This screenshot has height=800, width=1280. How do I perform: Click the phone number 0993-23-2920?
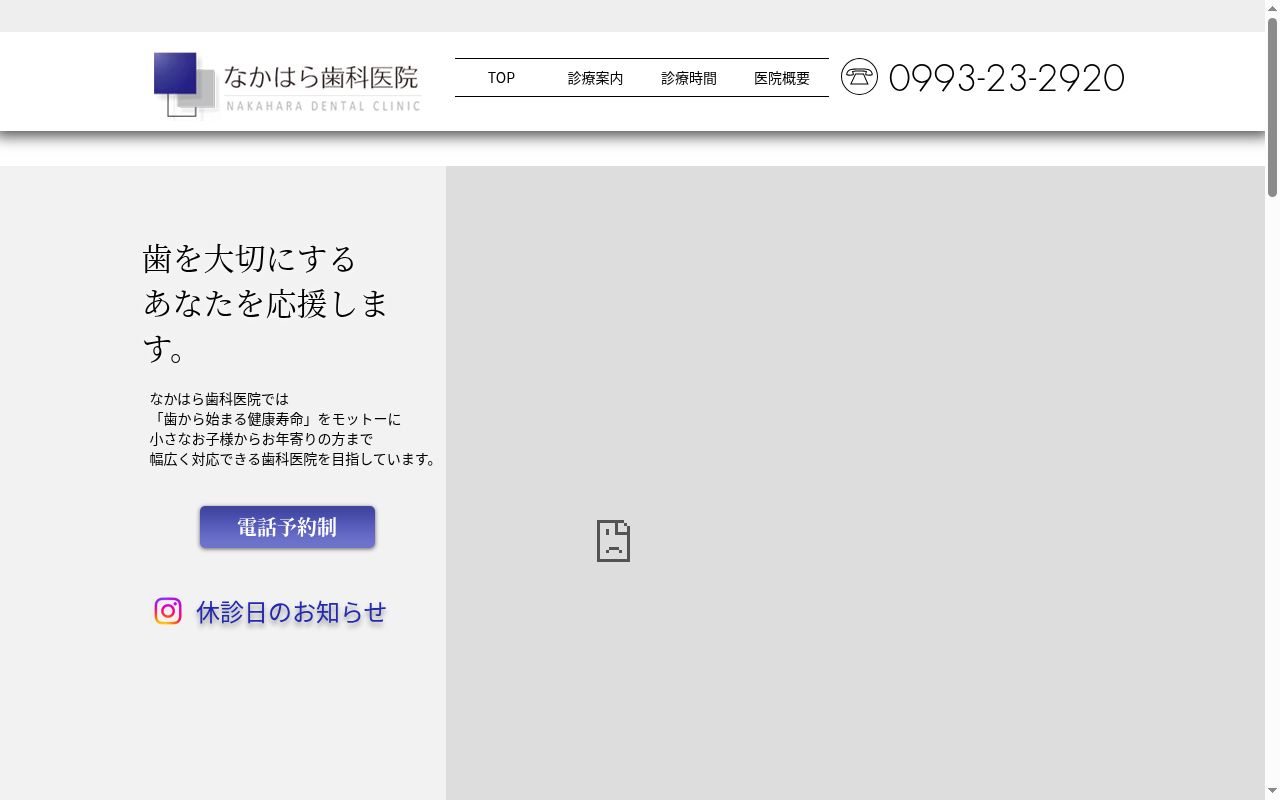click(x=1006, y=78)
